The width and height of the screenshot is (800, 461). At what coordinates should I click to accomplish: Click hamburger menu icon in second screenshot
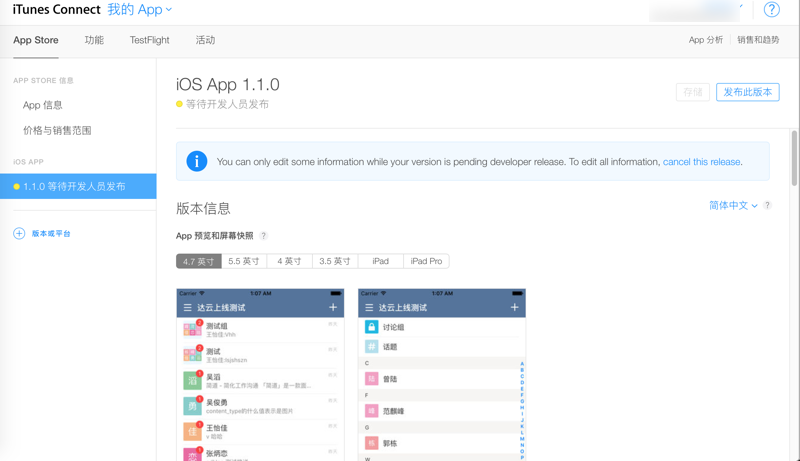tap(369, 308)
